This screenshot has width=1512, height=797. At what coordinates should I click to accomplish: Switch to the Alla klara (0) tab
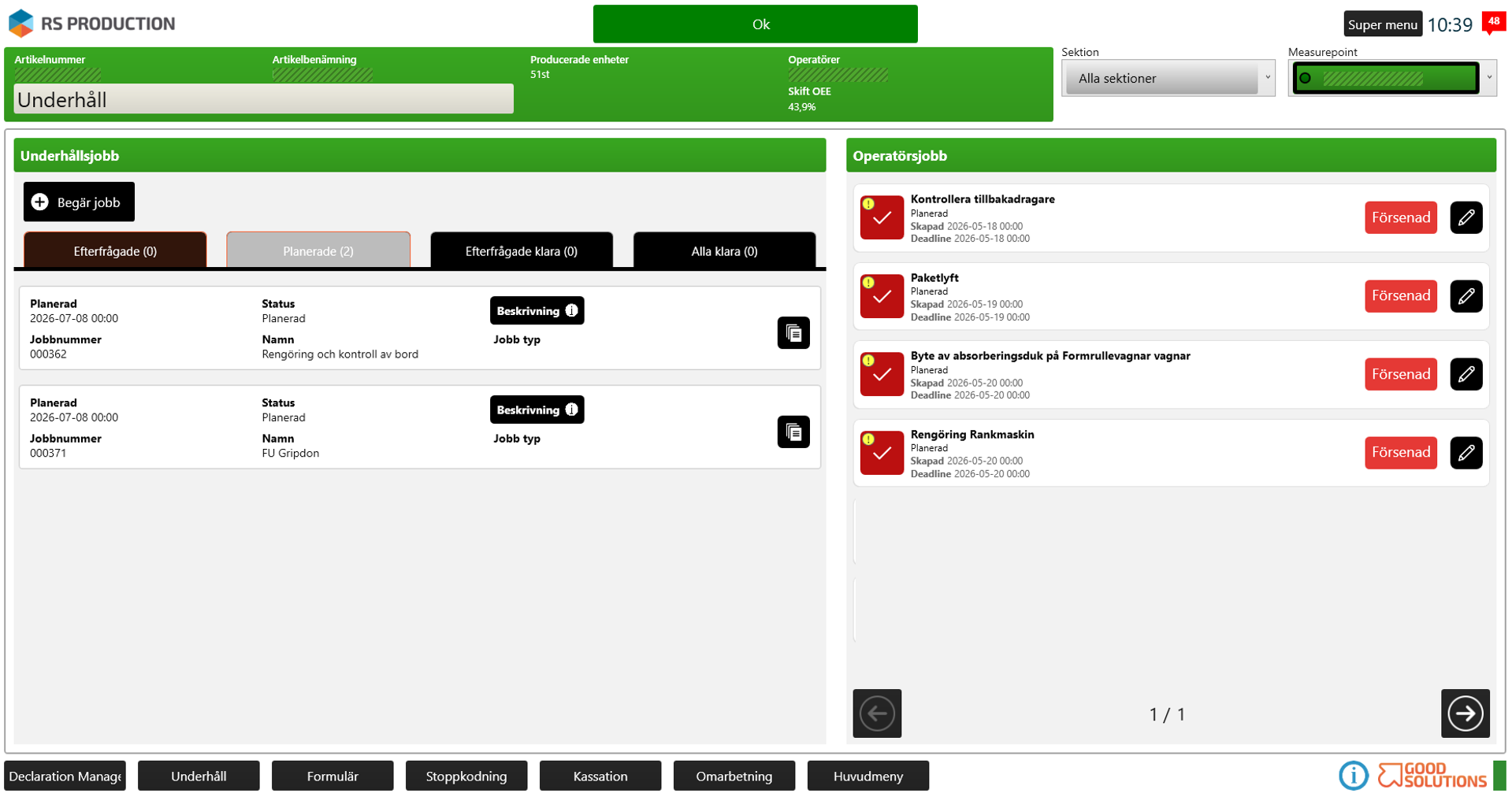point(724,250)
